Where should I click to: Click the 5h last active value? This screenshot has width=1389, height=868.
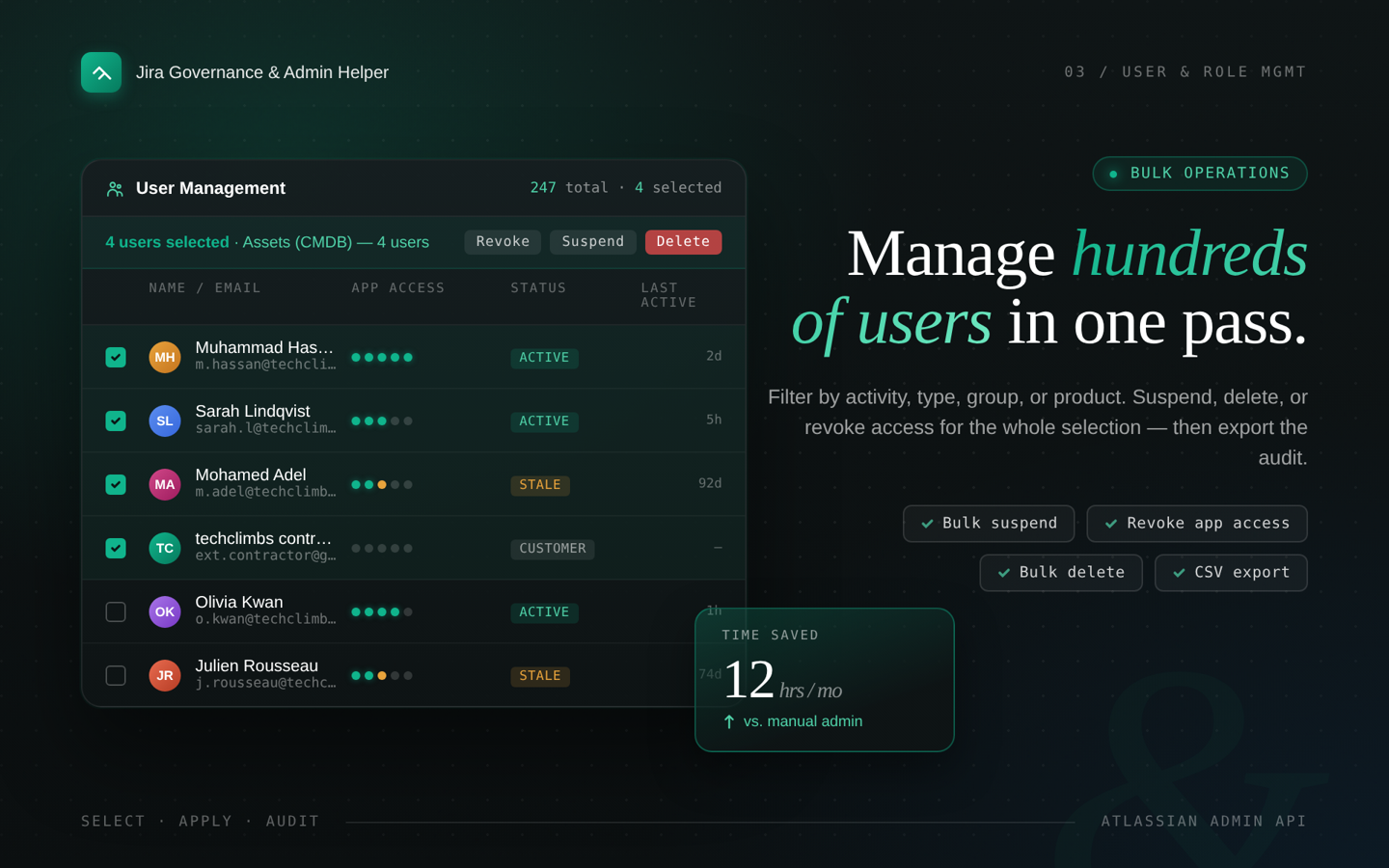pos(714,420)
